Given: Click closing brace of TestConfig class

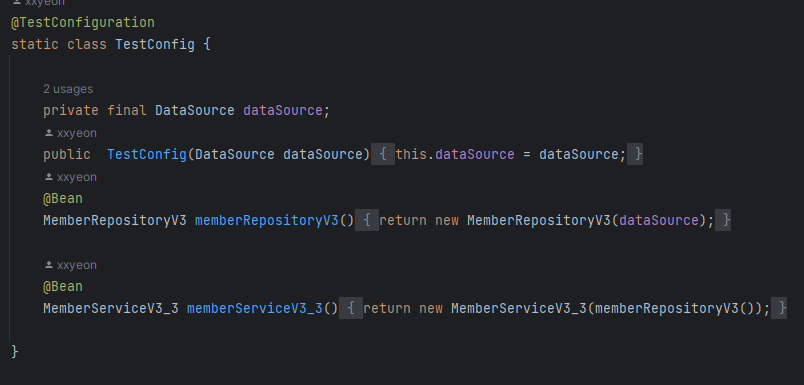Looking at the screenshot, I should pyautogui.click(x=14, y=352).
